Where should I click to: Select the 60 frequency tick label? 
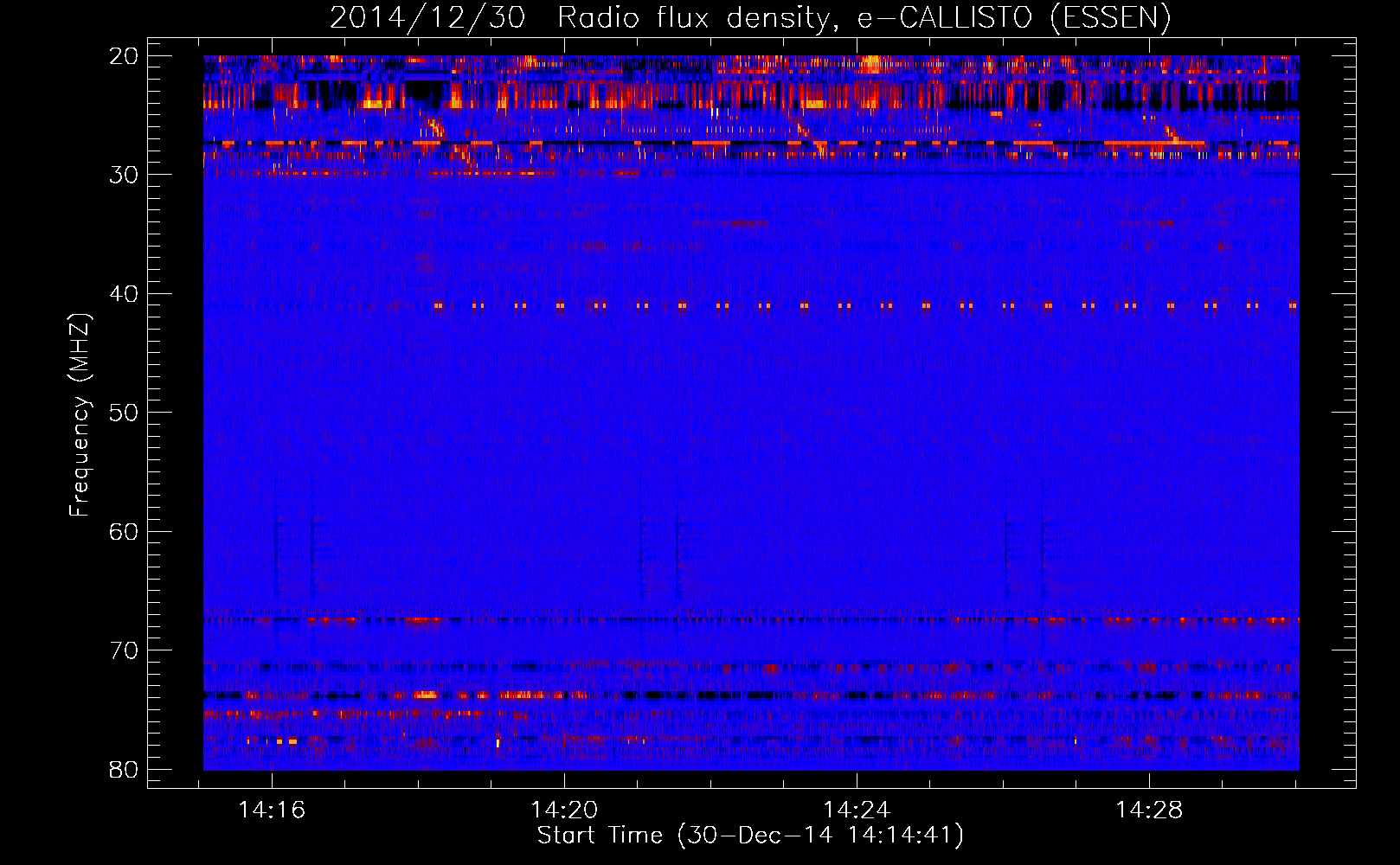pyautogui.click(x=124, y=532)
